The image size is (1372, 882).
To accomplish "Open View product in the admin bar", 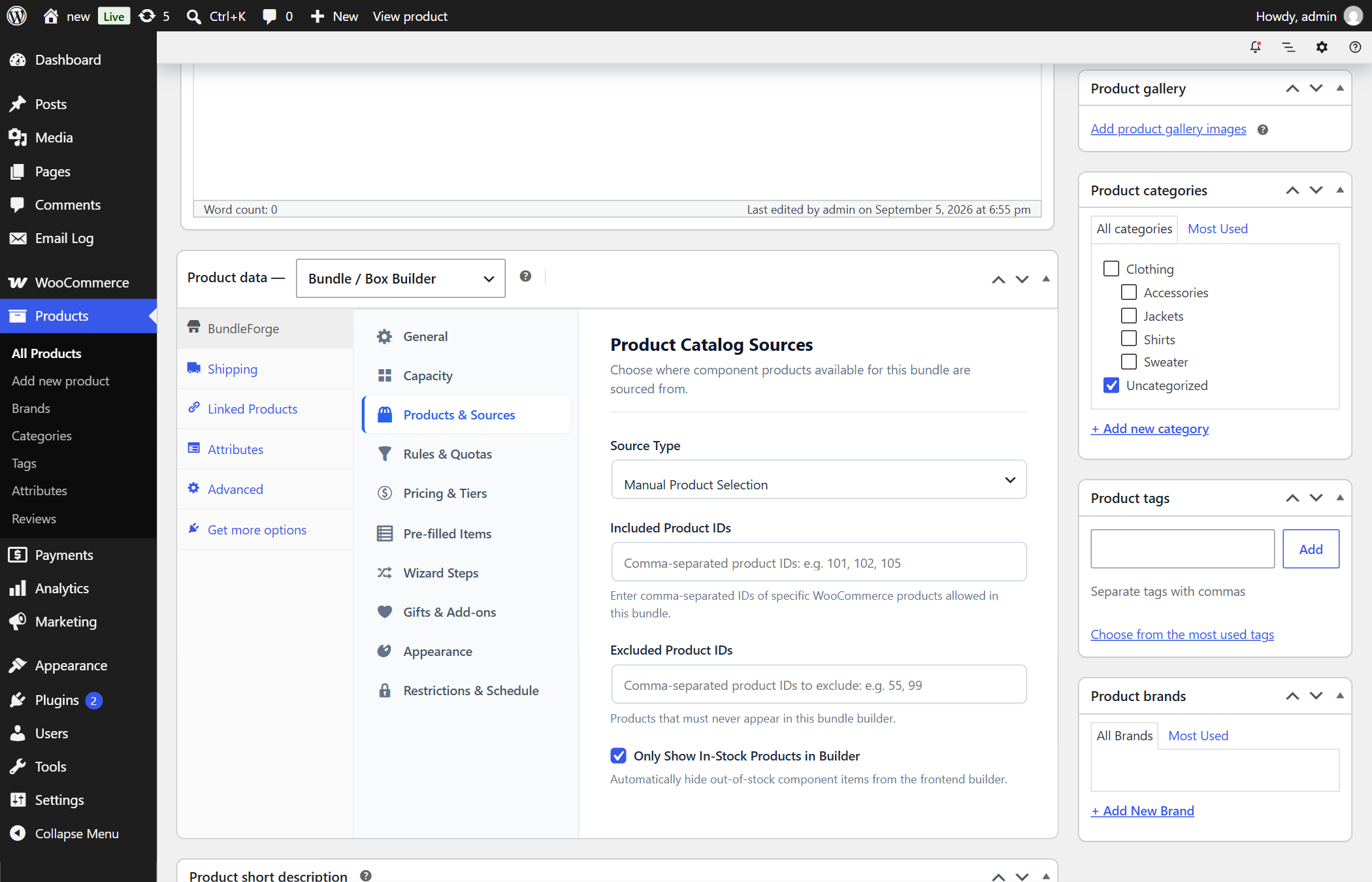I will tap(410, 16).
